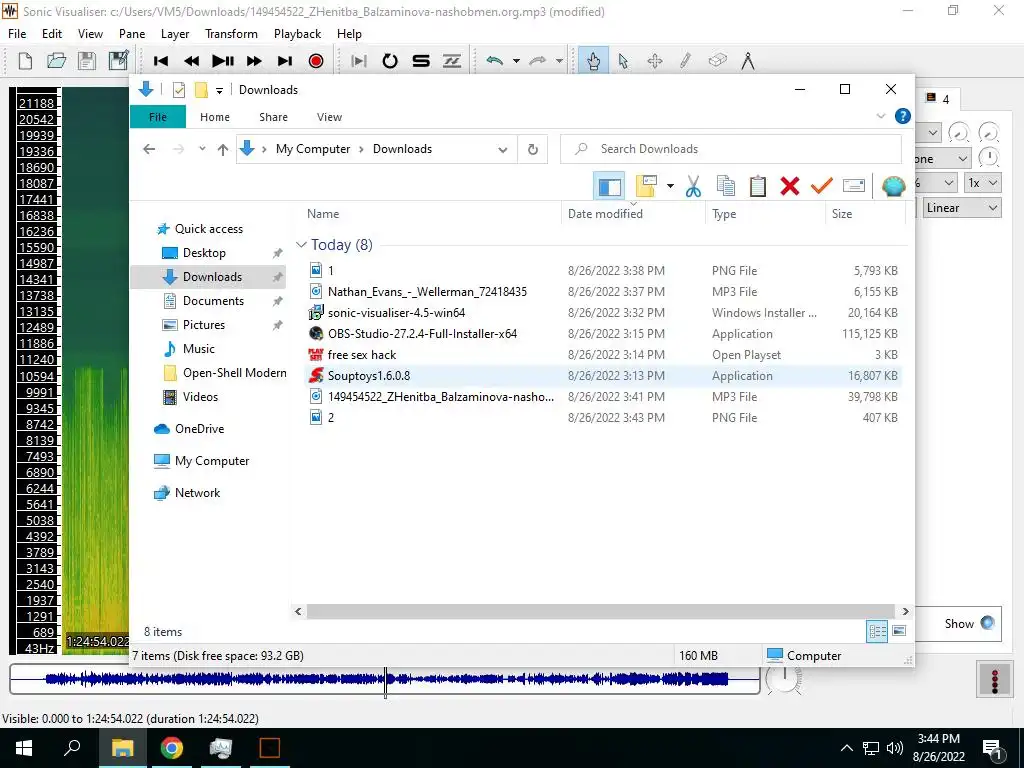Select the Draw pencil tool
The image size is (1024, 768).
pyautogui.click(x=685, y=61)
